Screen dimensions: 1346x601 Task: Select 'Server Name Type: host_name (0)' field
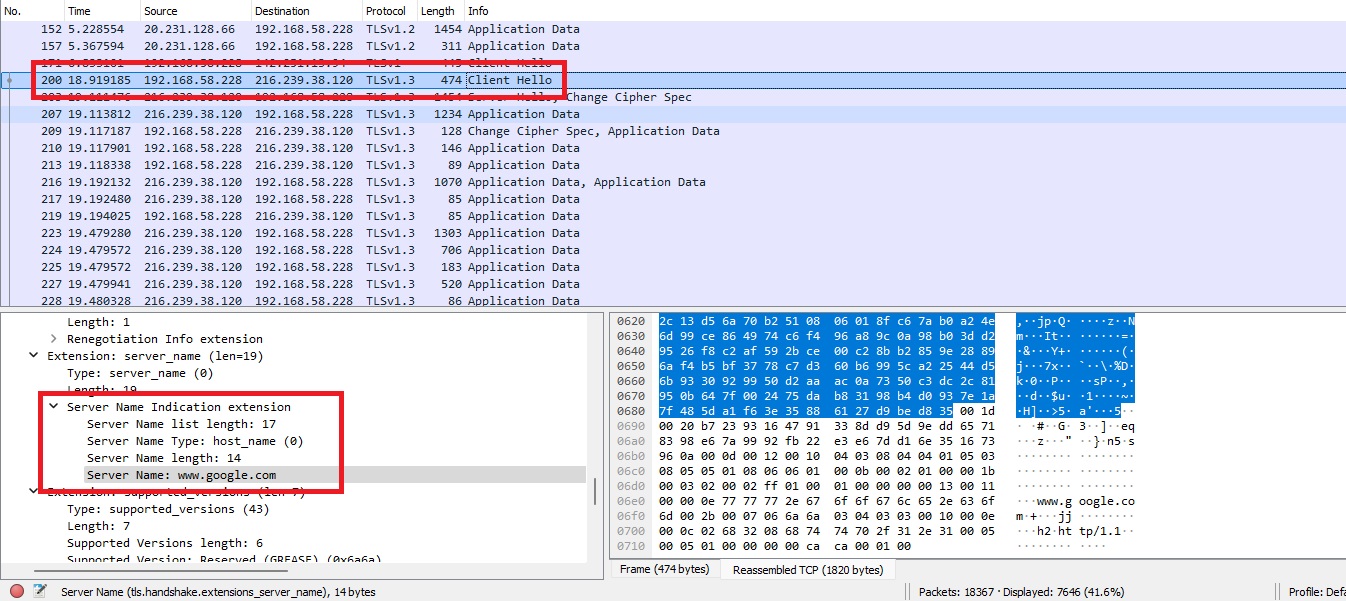tap(194, 441)
